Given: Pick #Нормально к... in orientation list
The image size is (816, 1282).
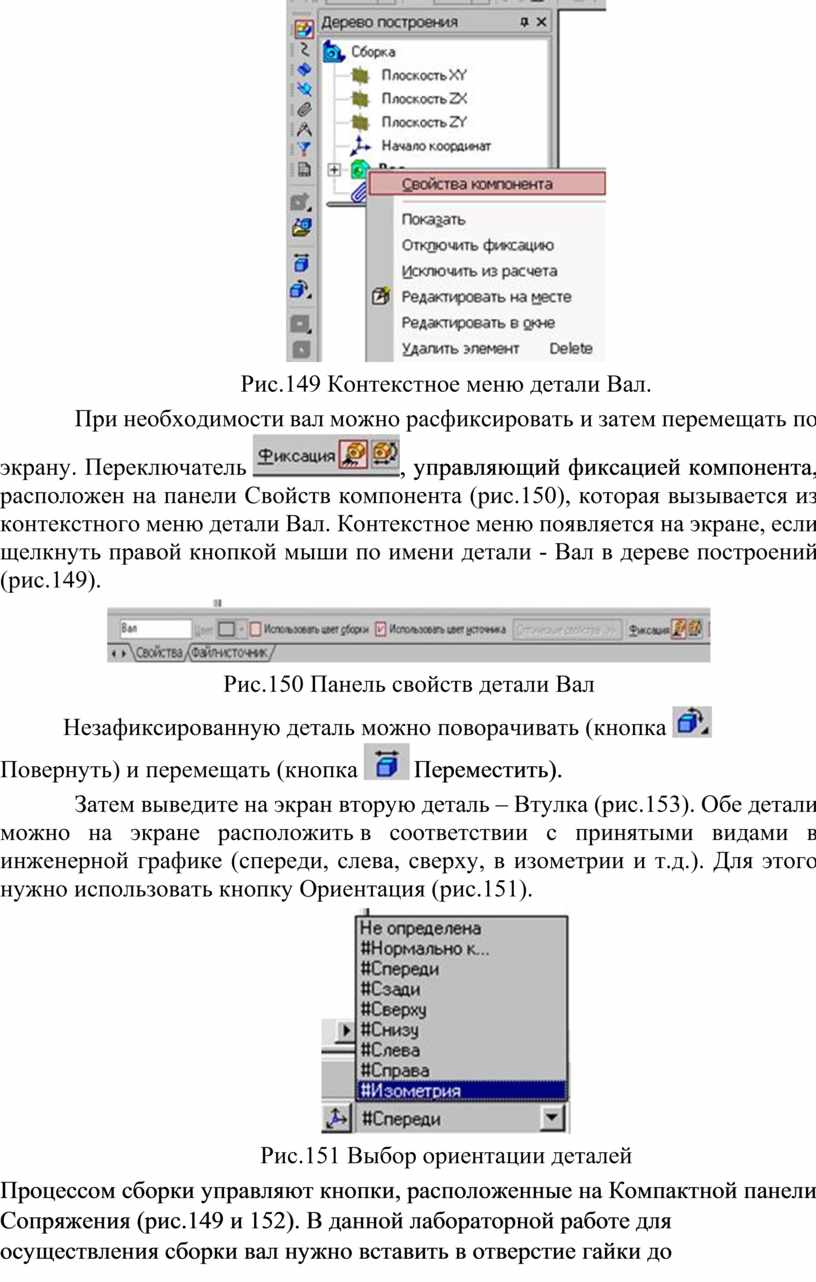Looking at the screenshot, I should click(462, 948).
